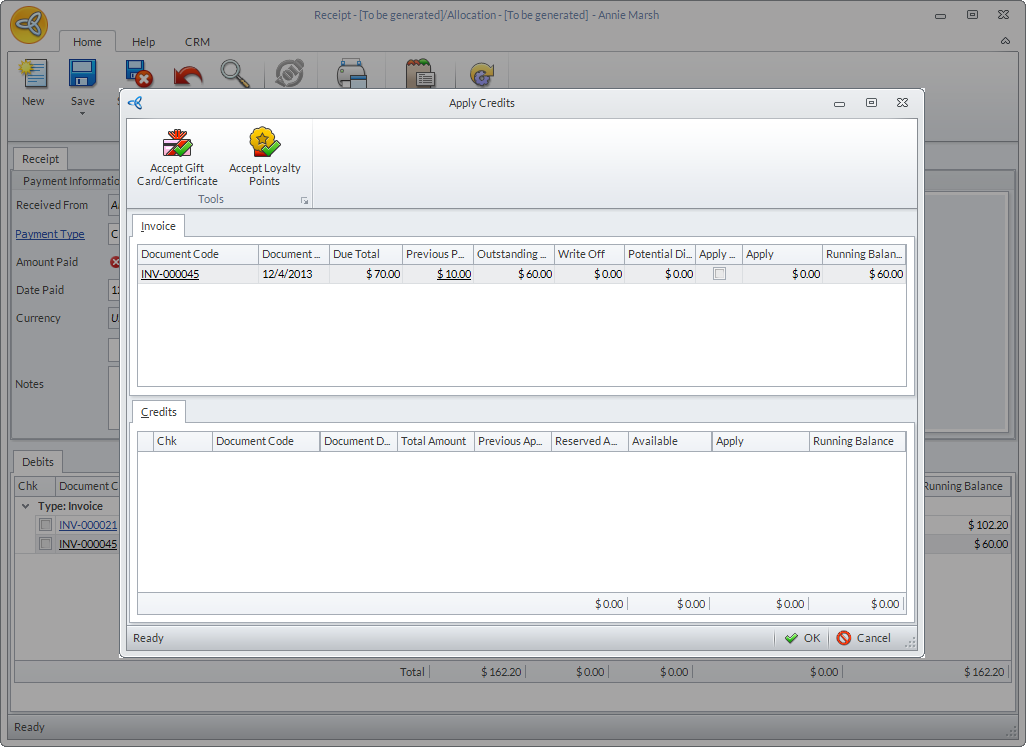Switch to the Credits tab
1026x747 pixels.
158,412
